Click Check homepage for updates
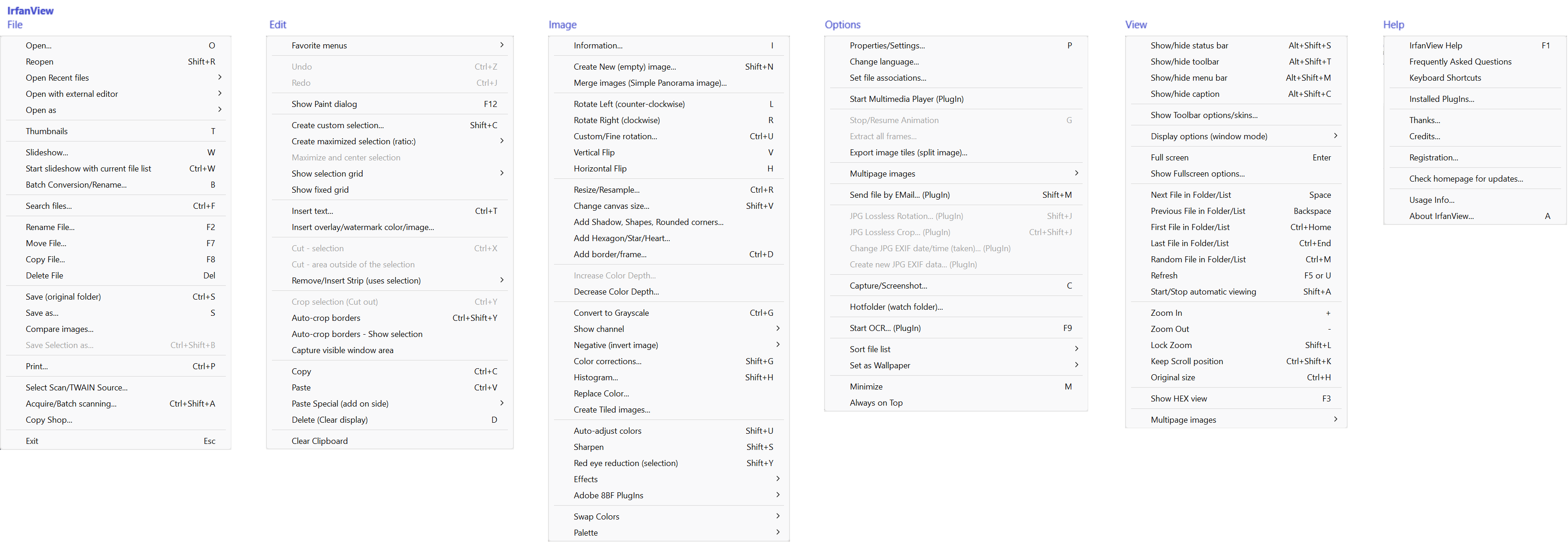This screenshot has width=1568, height=543. click(x=1466, y=179)
